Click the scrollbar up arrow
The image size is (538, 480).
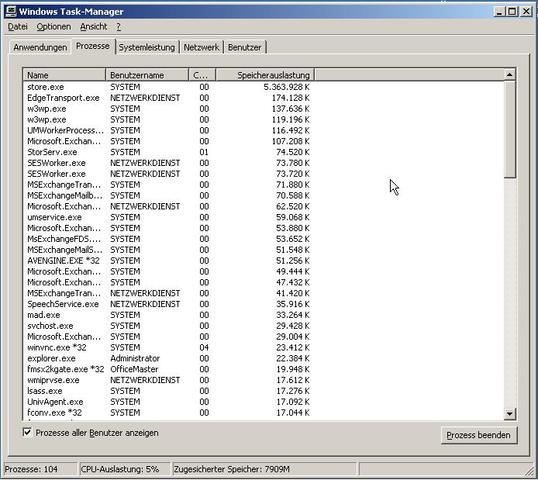coord(510,74)
